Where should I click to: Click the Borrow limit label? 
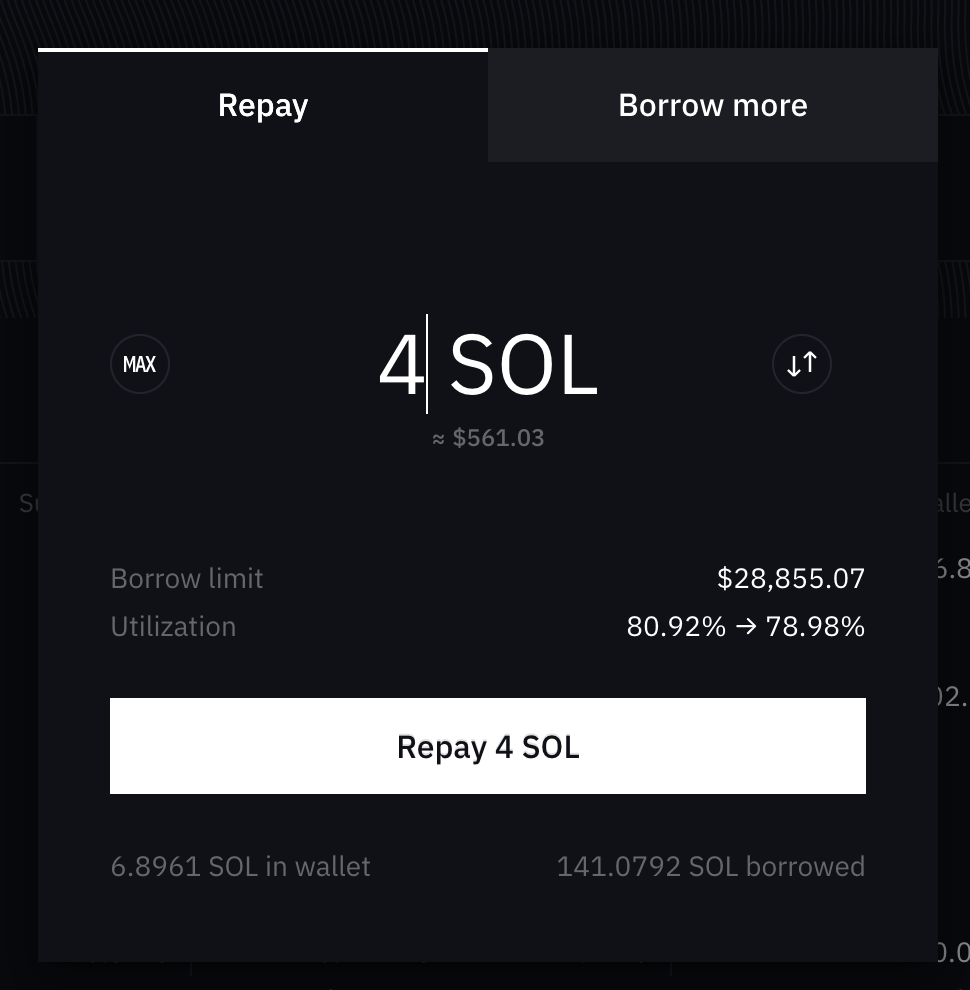[x=186, y=578]
